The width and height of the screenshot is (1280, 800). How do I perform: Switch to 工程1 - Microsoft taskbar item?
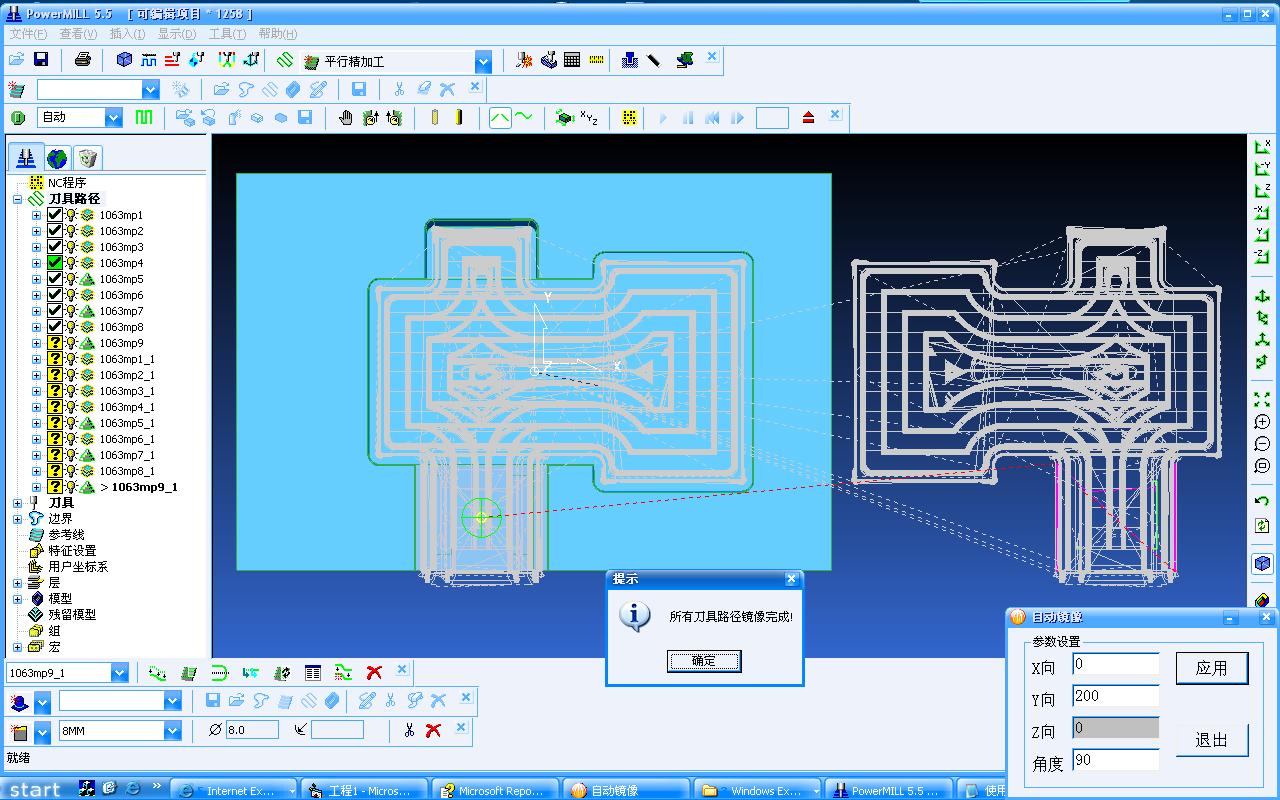coord(365,790)
